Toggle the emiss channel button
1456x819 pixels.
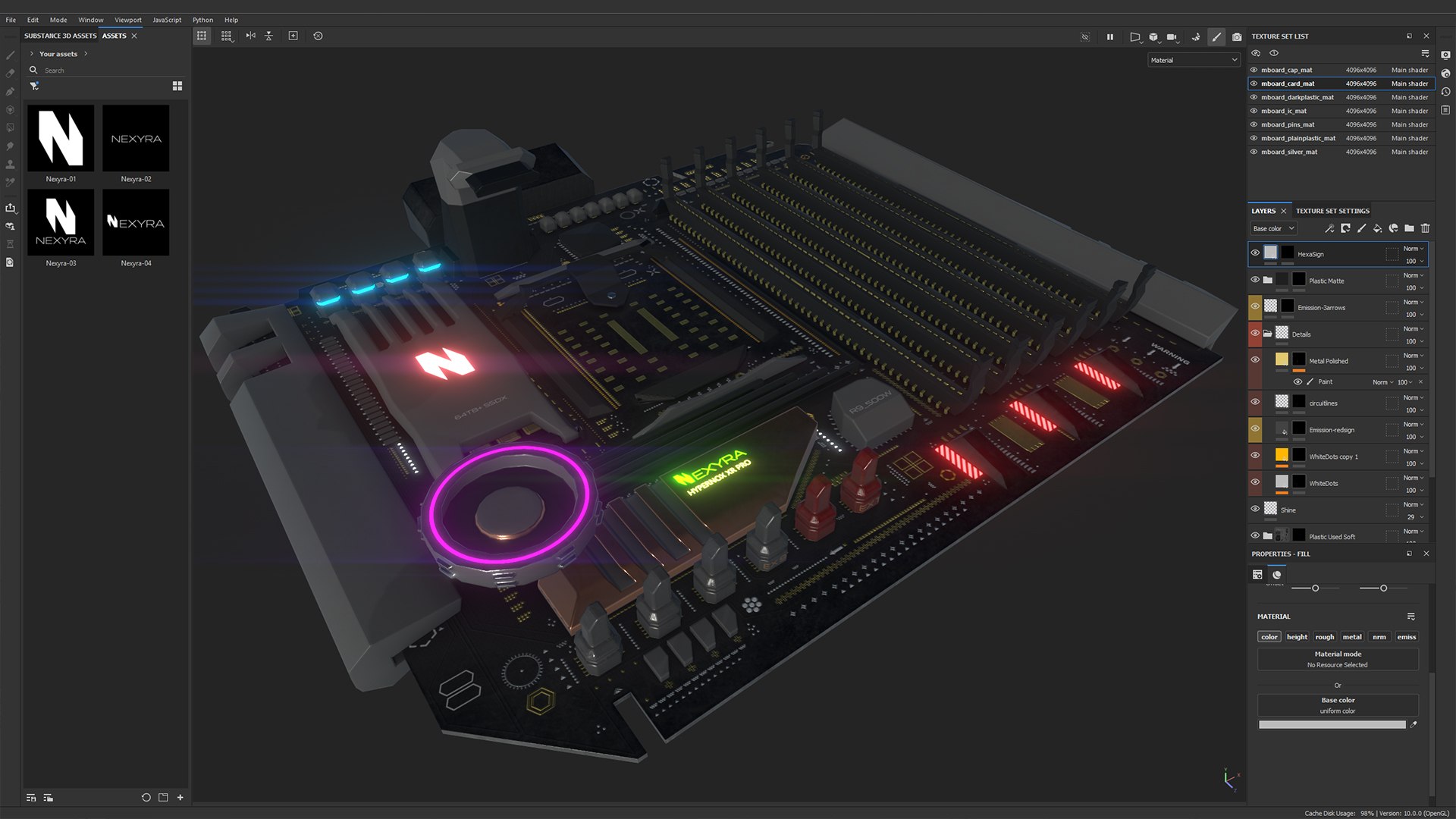point(1407,637)
